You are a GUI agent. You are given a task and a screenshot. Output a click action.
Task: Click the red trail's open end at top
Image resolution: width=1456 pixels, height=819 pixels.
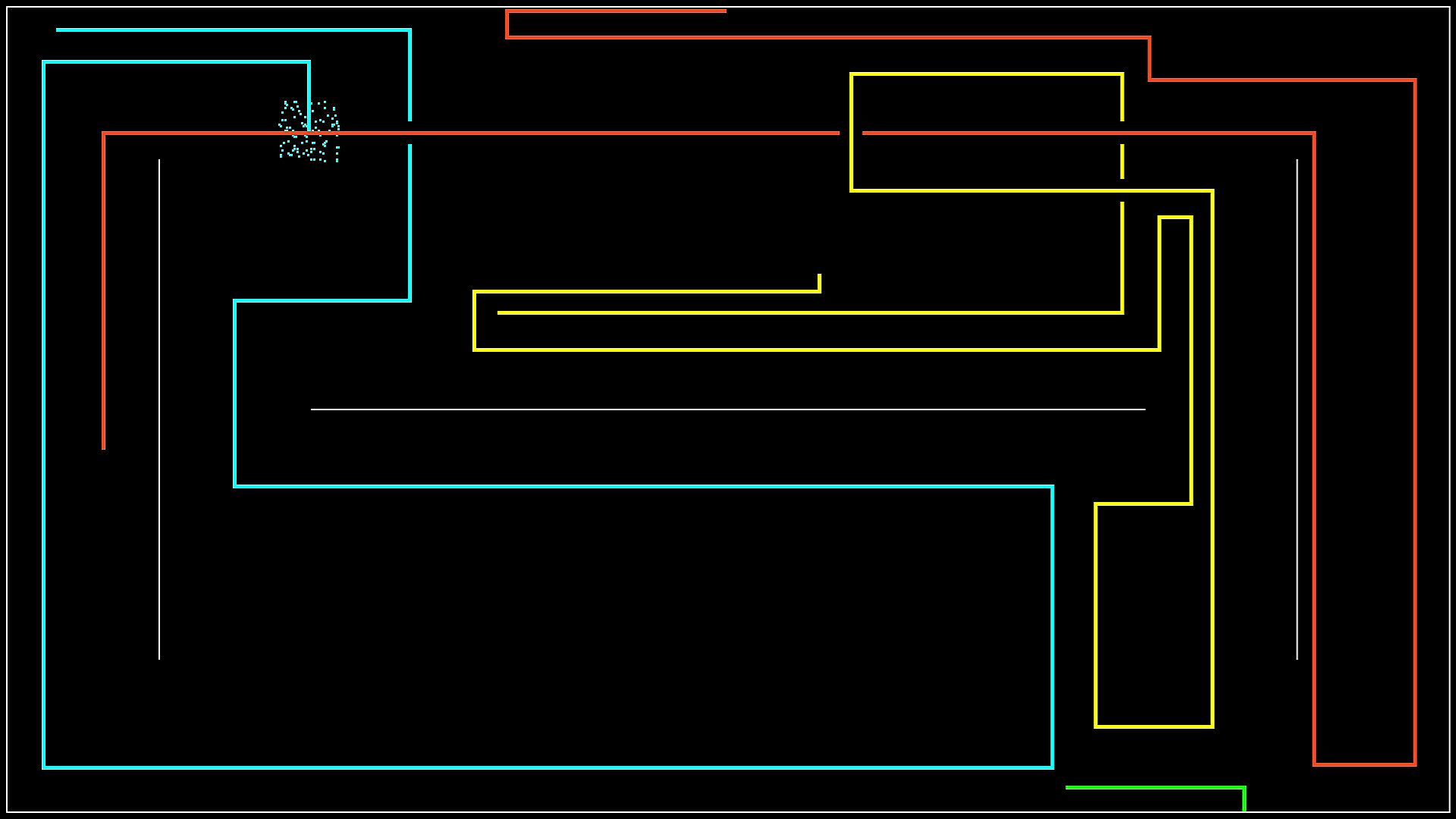[x=724, y=11]
